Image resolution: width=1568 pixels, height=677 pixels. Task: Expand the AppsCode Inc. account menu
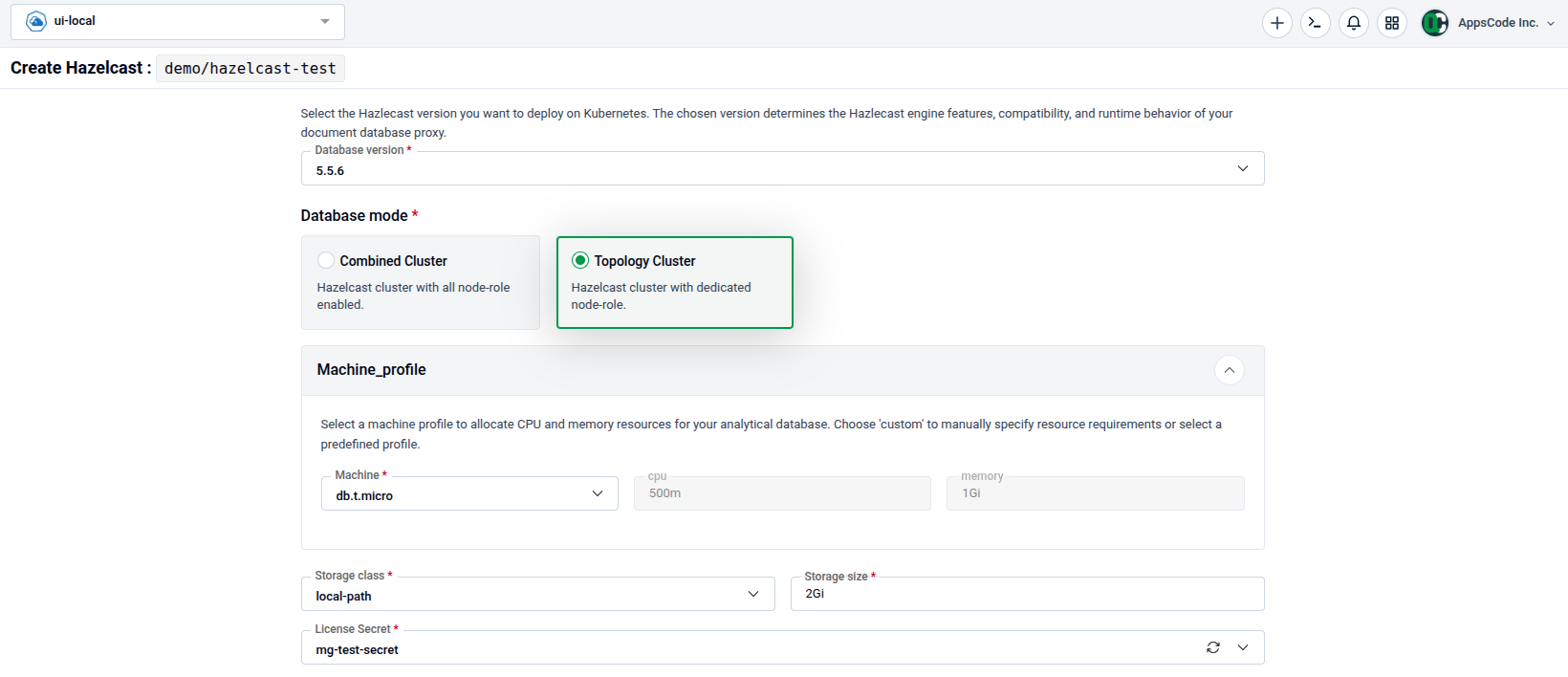(1507, 23)
